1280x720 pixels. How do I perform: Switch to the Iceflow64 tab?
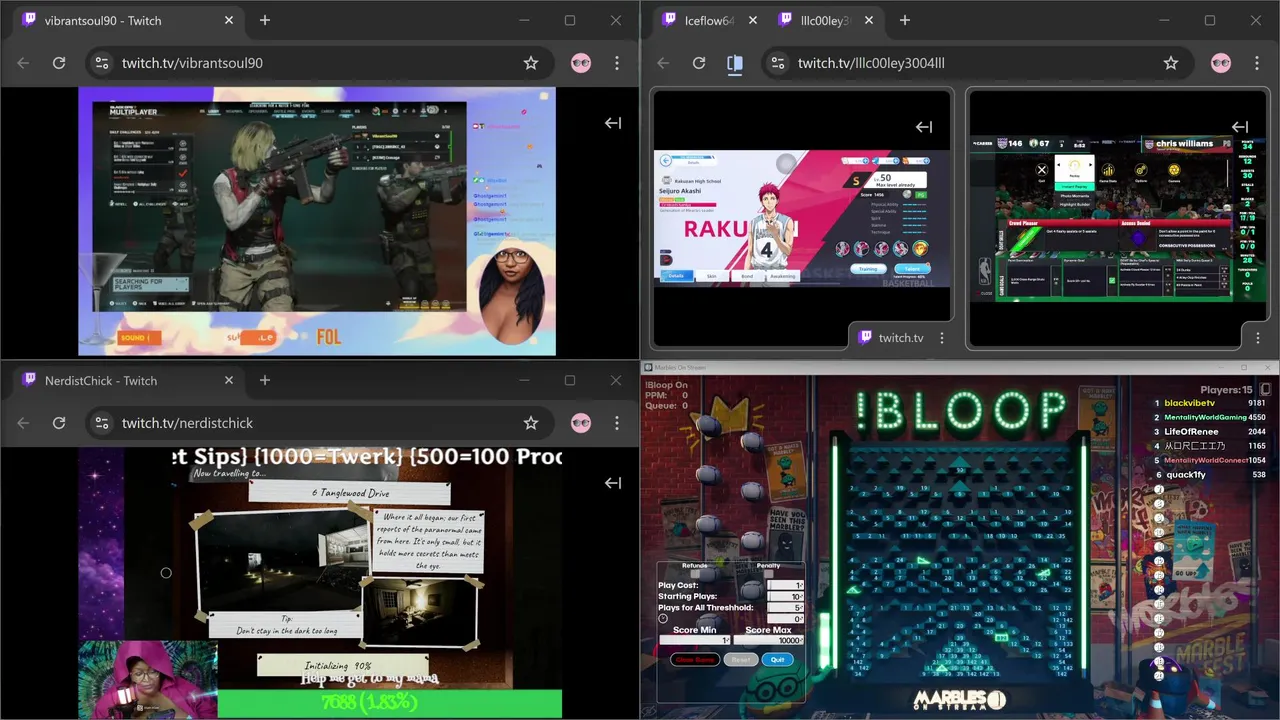click(708, 20)
